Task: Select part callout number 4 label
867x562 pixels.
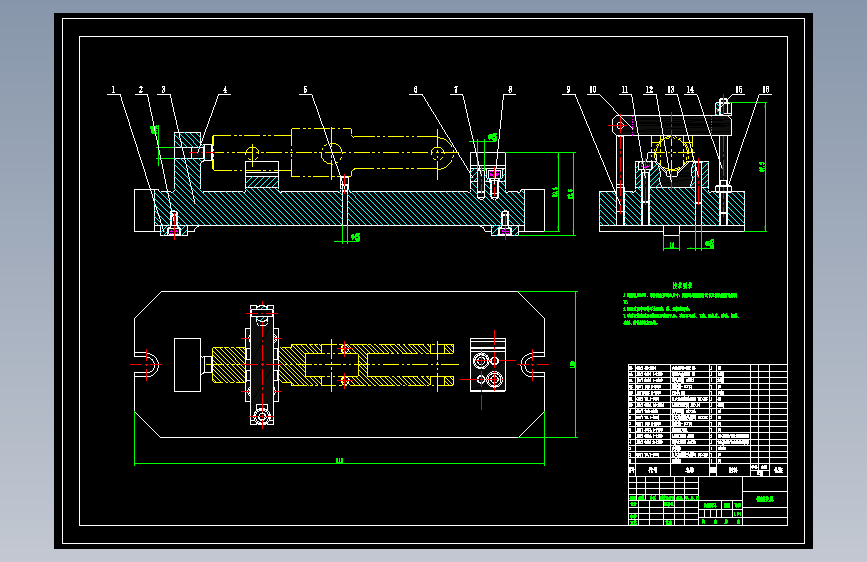Action: tap(225, 90)
